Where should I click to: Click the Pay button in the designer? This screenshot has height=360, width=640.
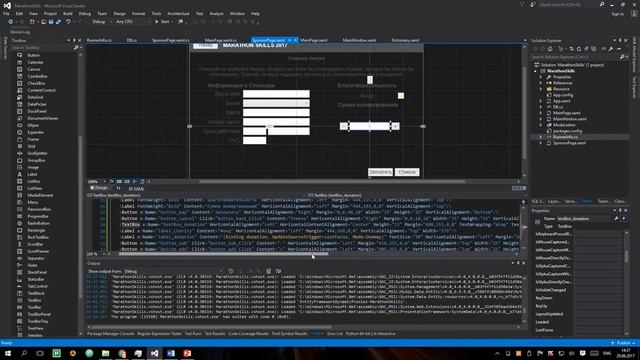point(380,172)
